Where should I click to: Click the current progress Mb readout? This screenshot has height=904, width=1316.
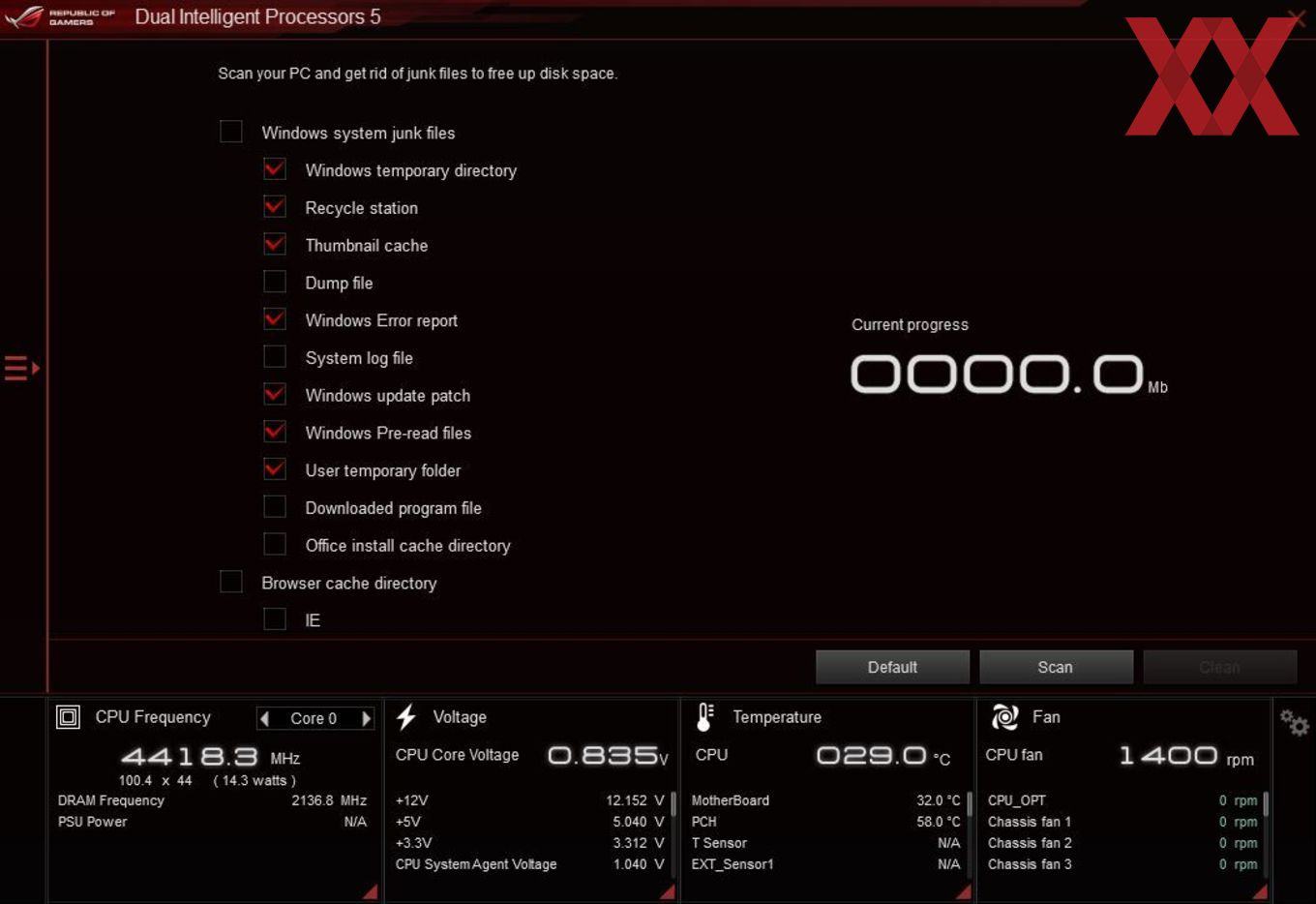[x=1009, y=375]
